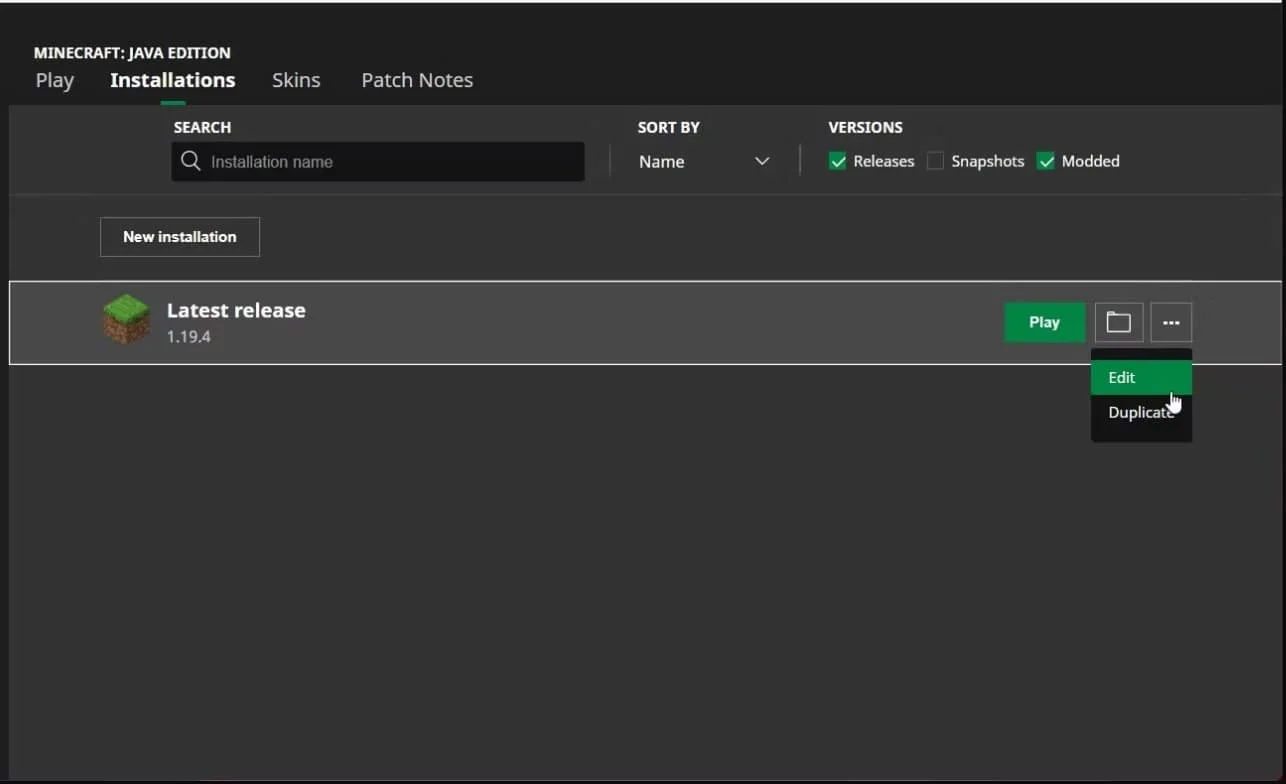
Task: Click the grass block installation icon
Action: click(x=126, y=321)
